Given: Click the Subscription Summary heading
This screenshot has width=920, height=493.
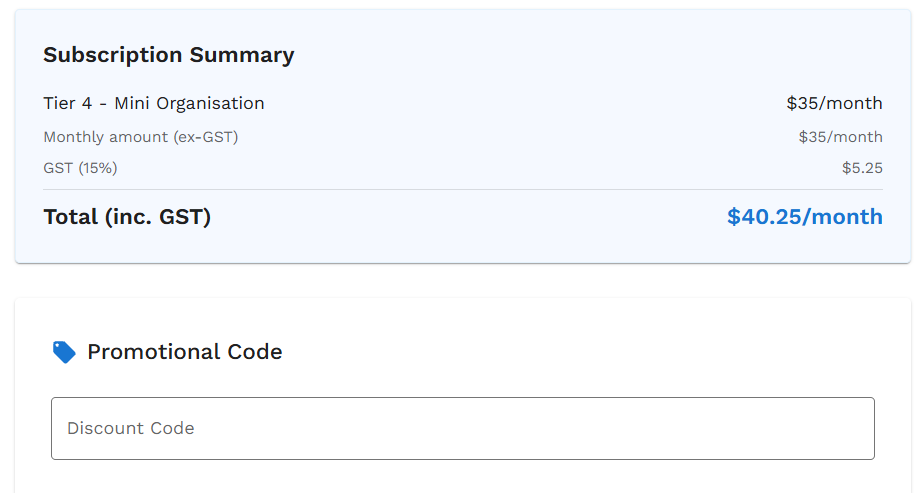Looking at the screenshot, I should coord(168,55).
